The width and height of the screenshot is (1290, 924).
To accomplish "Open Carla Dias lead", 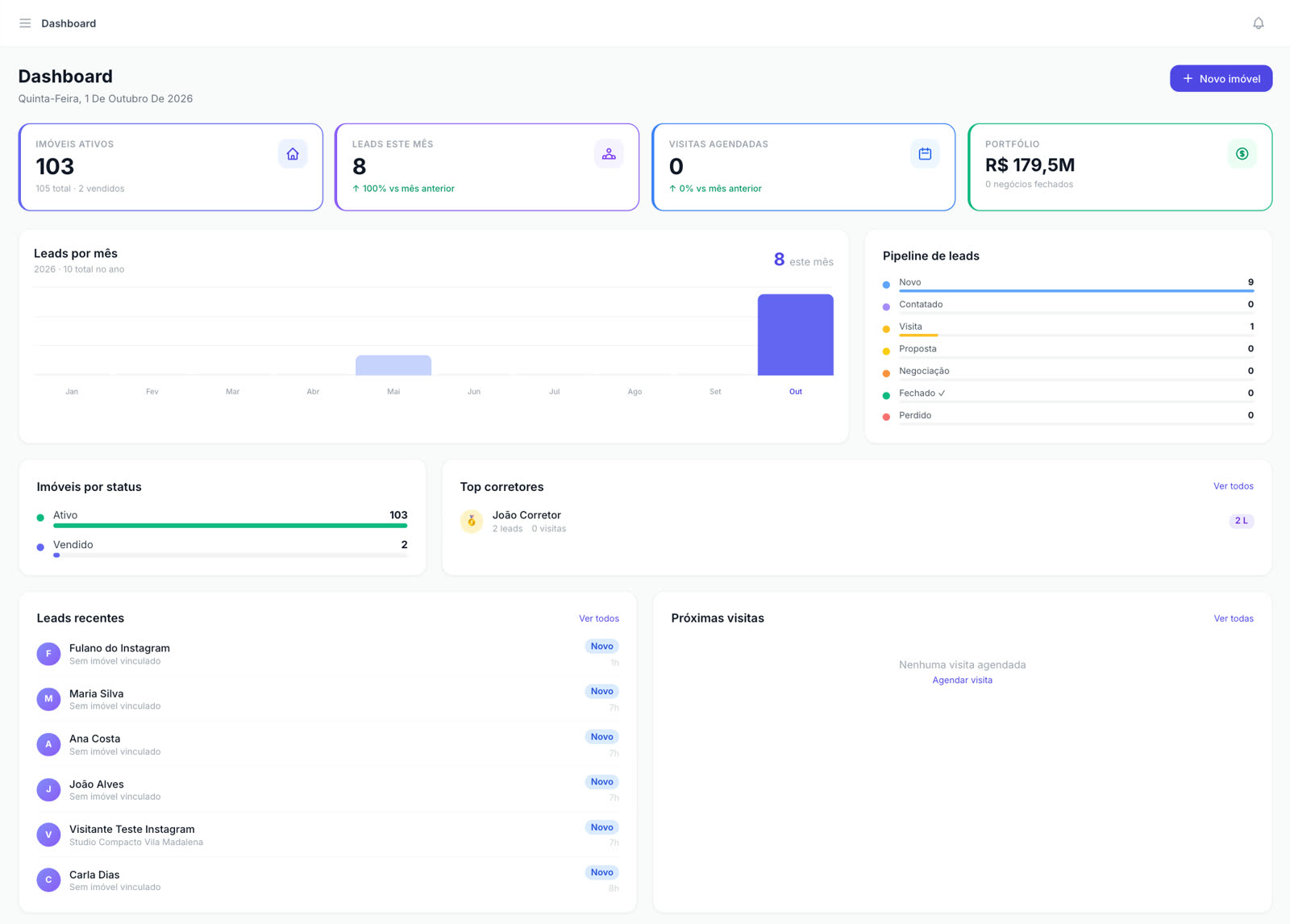I will [328, 880].
